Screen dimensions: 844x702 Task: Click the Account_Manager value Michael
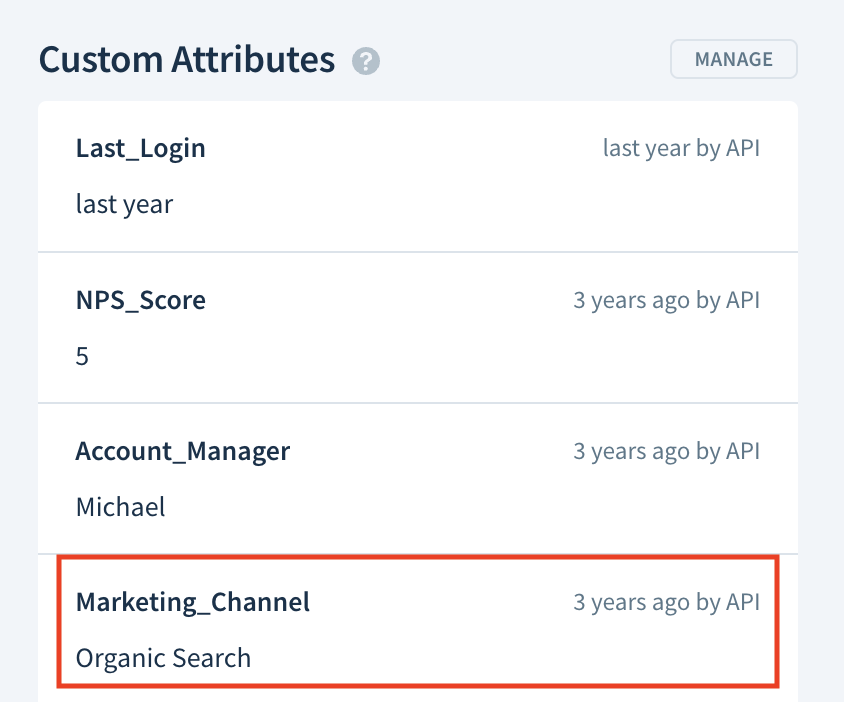(121, 507)
